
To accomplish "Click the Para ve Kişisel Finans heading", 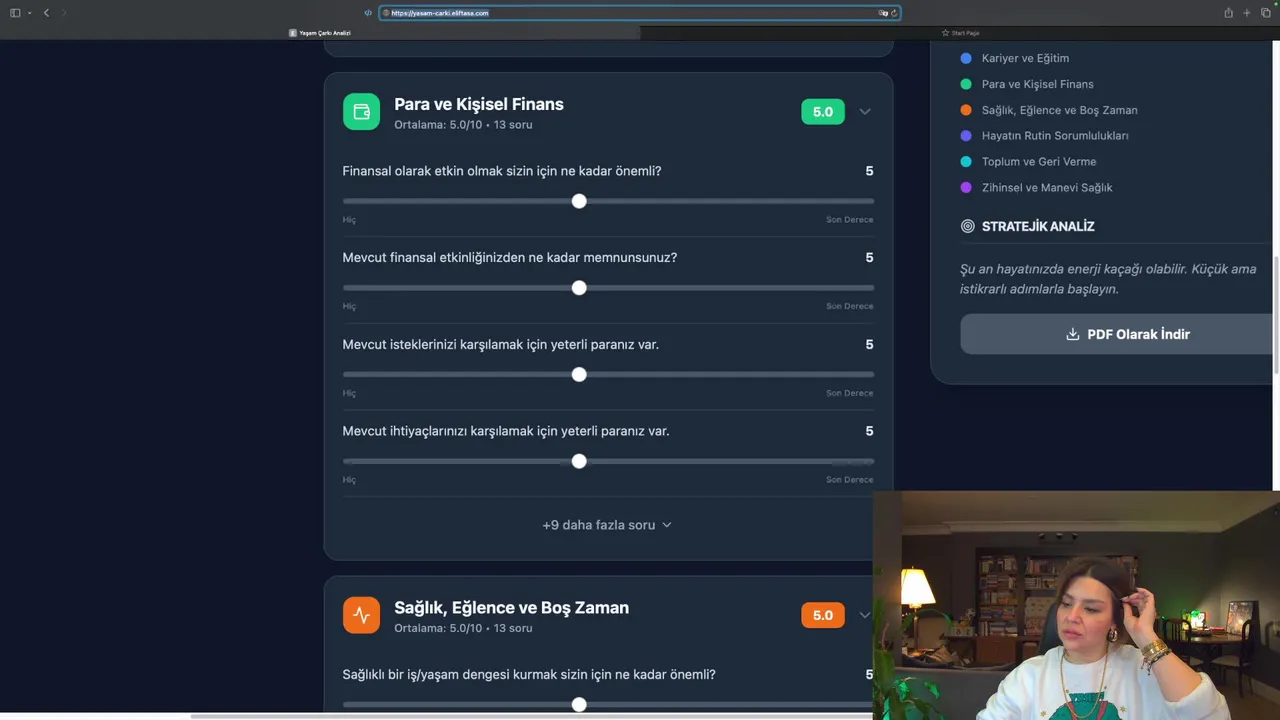I will tap(479, 104).
